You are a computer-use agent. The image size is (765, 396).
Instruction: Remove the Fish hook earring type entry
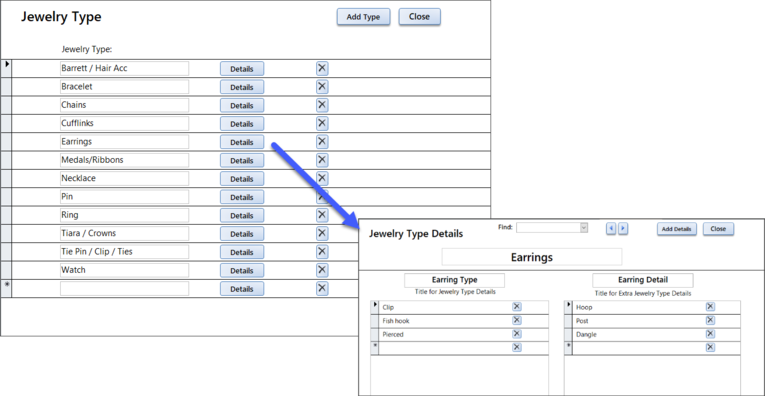tap(517, 320)
